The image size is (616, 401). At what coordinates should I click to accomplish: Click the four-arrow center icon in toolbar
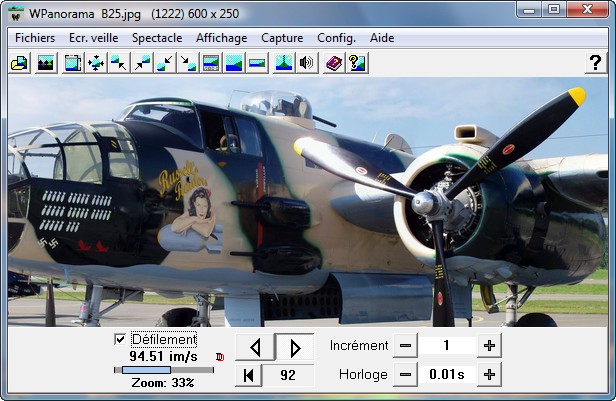click(96, 63)
